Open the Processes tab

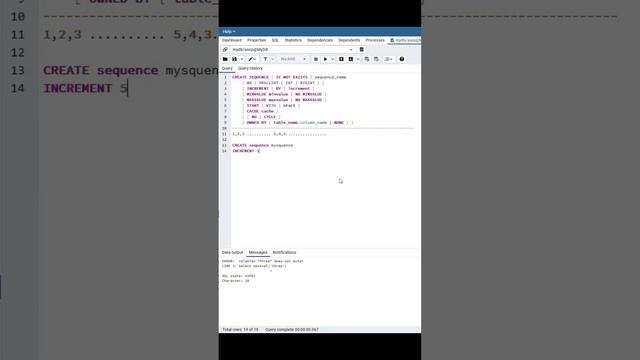coord(375,40)
